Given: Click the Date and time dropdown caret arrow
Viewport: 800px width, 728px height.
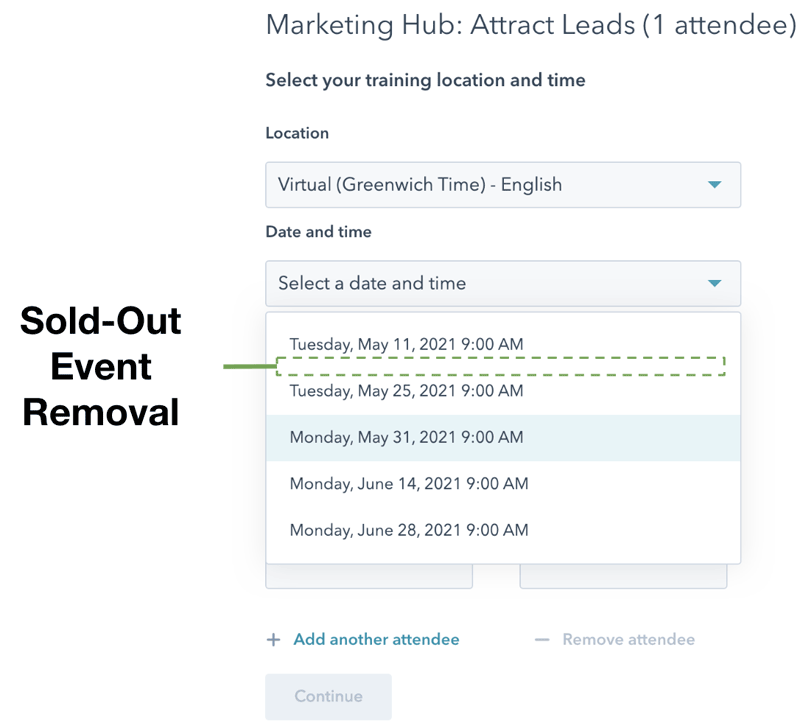Looking at the screenshot, I should [x=714, y=284].
